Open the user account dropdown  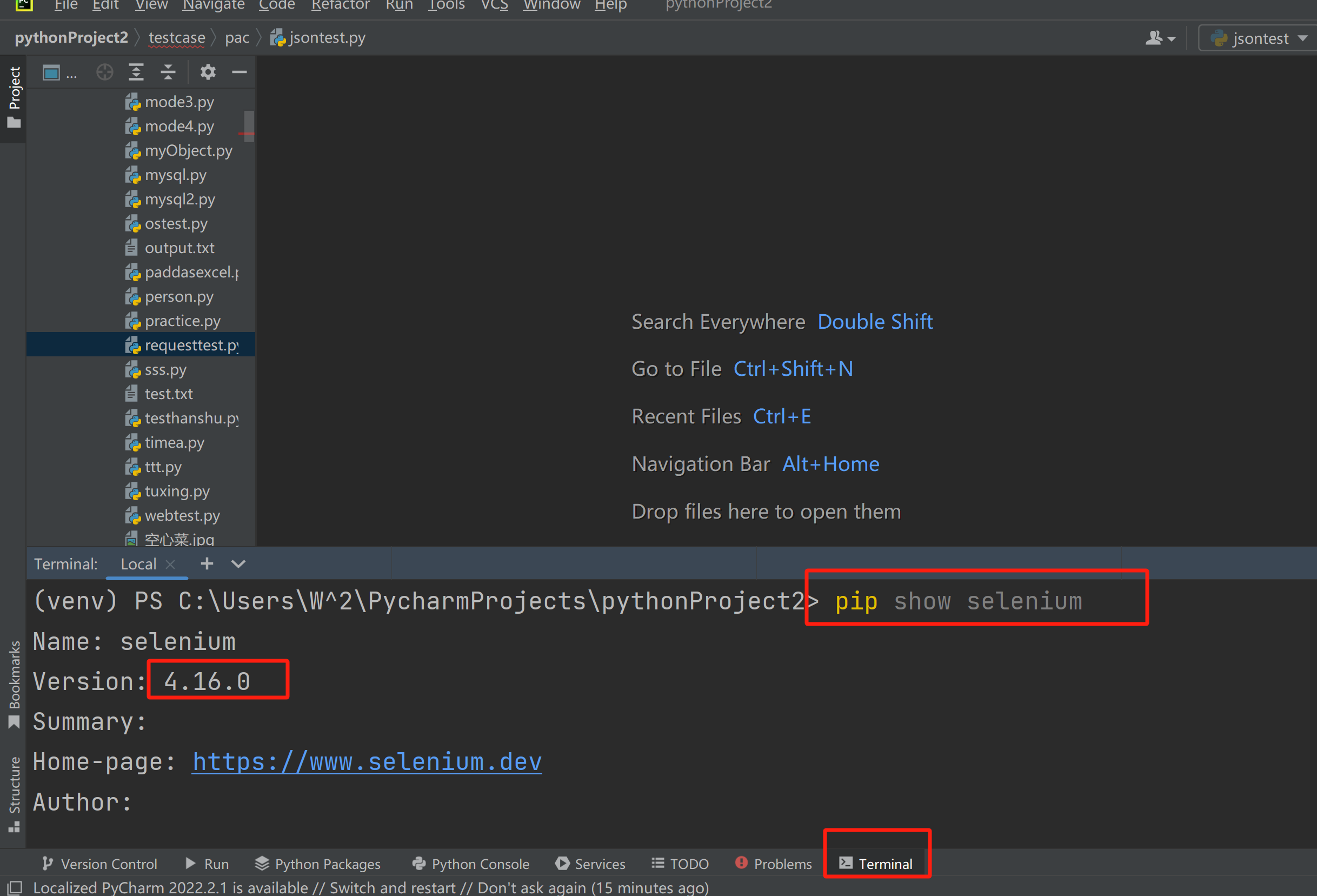(x=1160, y=38)
